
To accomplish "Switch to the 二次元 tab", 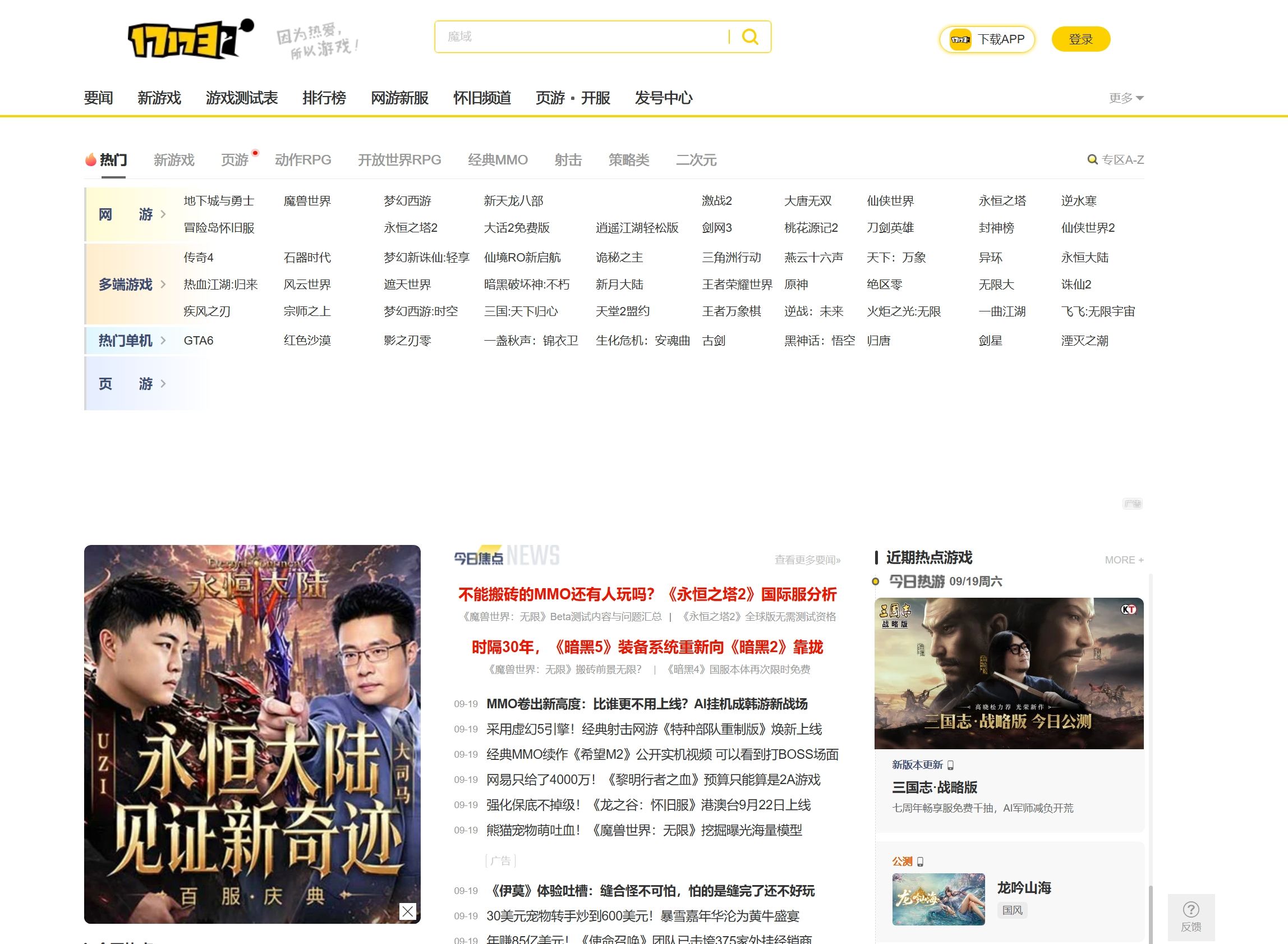I will pyautogui.click(x=696, y=160).
